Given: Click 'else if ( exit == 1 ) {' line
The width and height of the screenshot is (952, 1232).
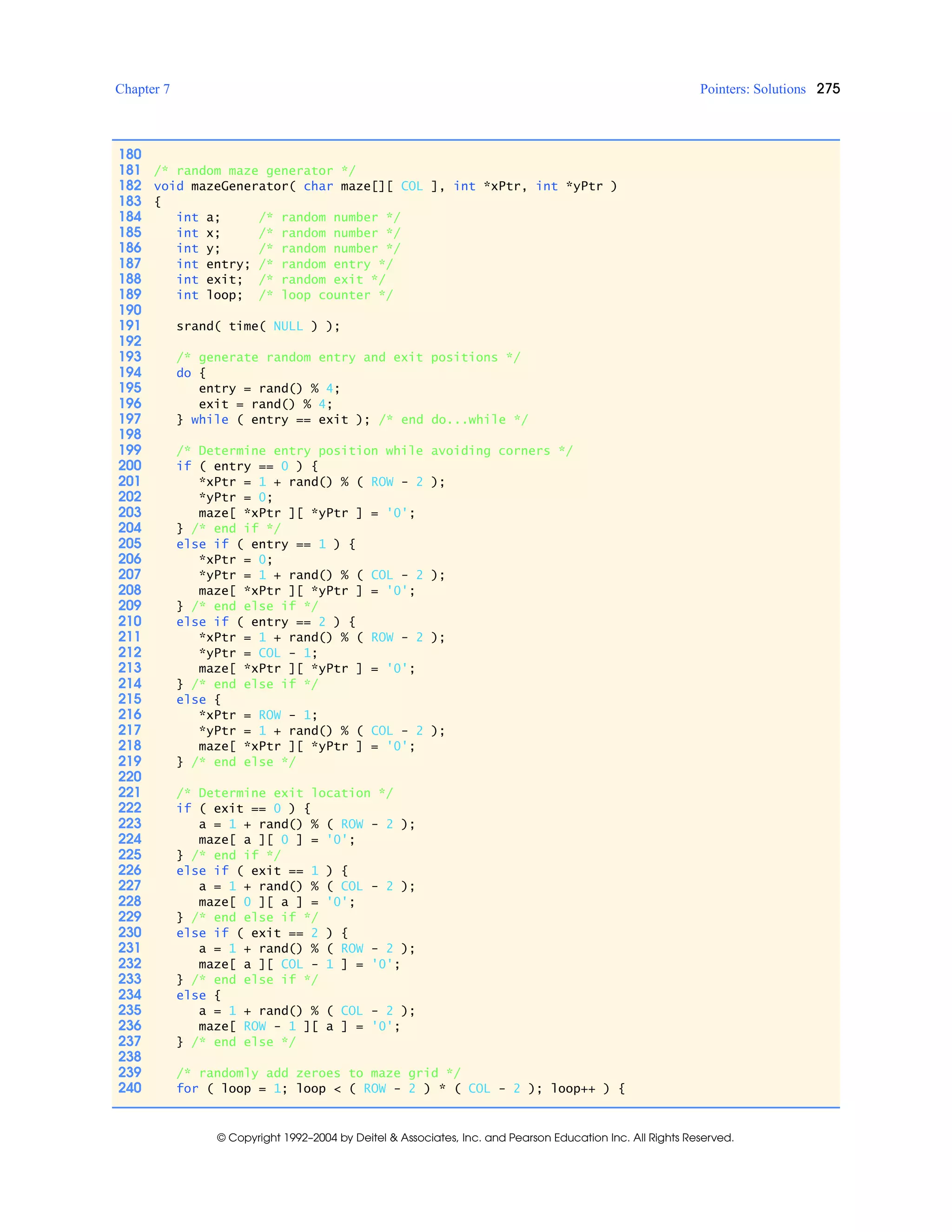Looking at the screenshot, I should (262, 870).
